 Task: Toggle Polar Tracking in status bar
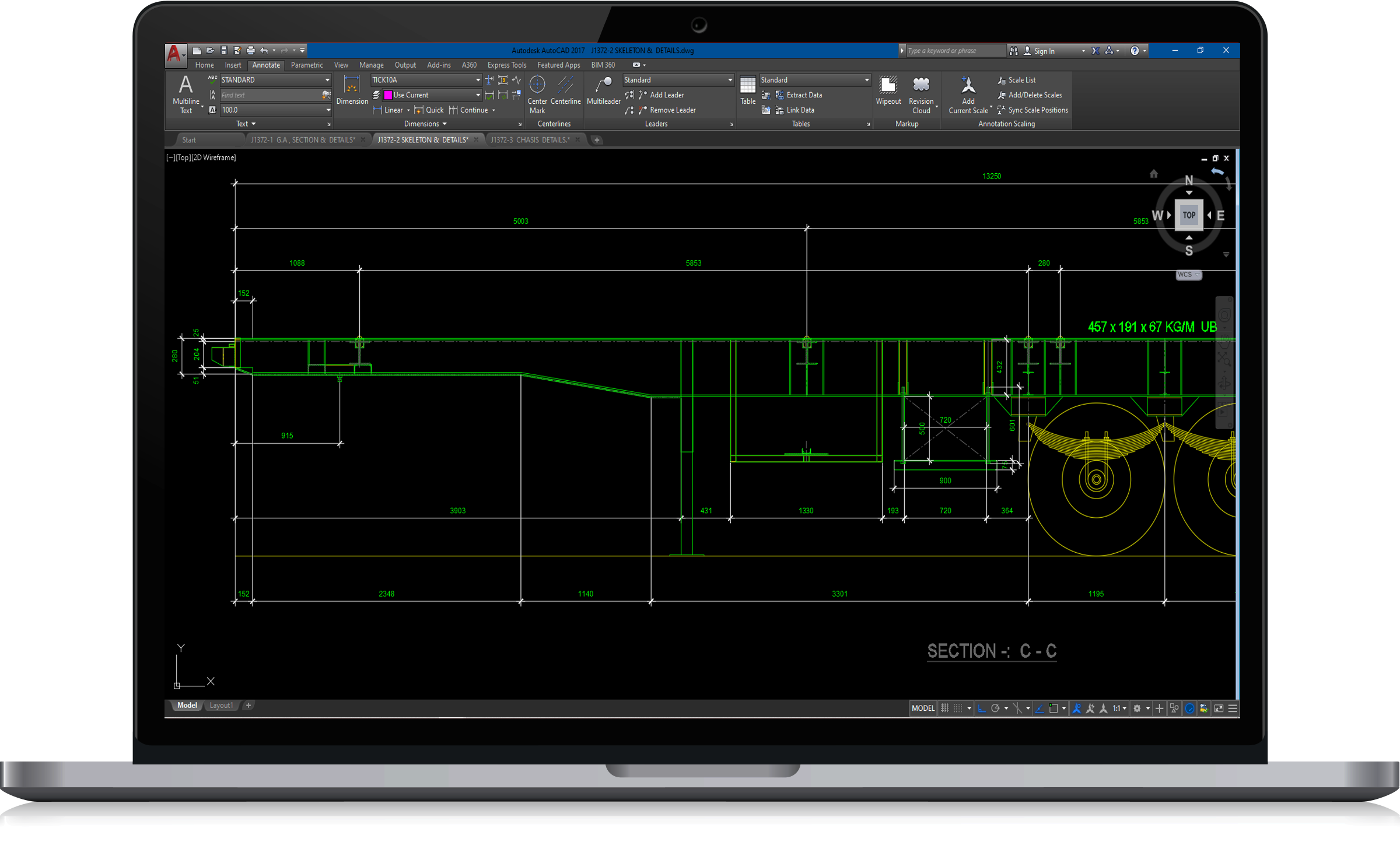tap(996, 708)
